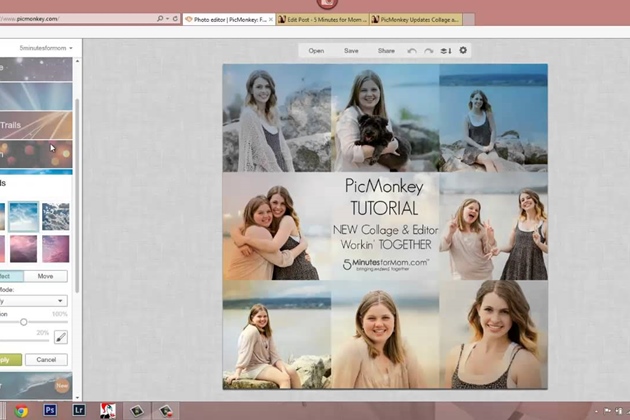
Task: Open Photoshop from the taskbar
Action: (x=50, y=410)
